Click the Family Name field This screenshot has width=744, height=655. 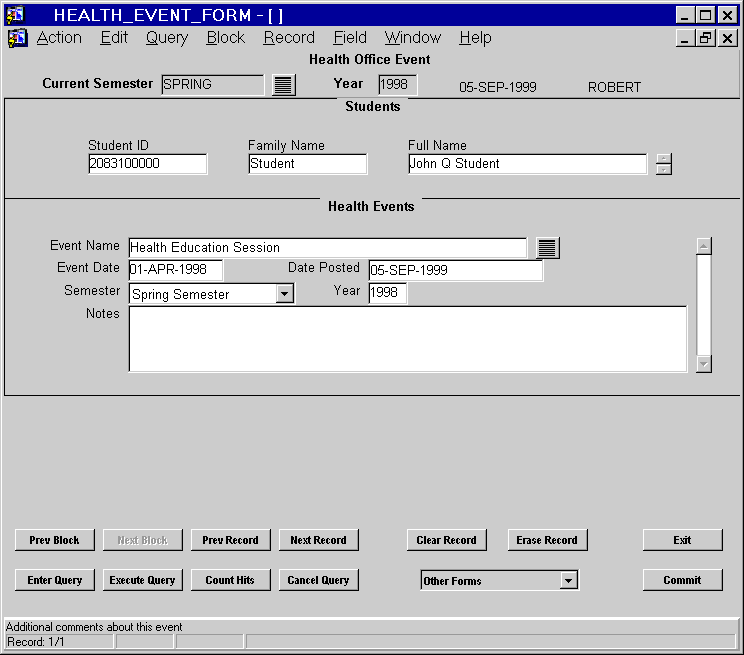[307, 164]
